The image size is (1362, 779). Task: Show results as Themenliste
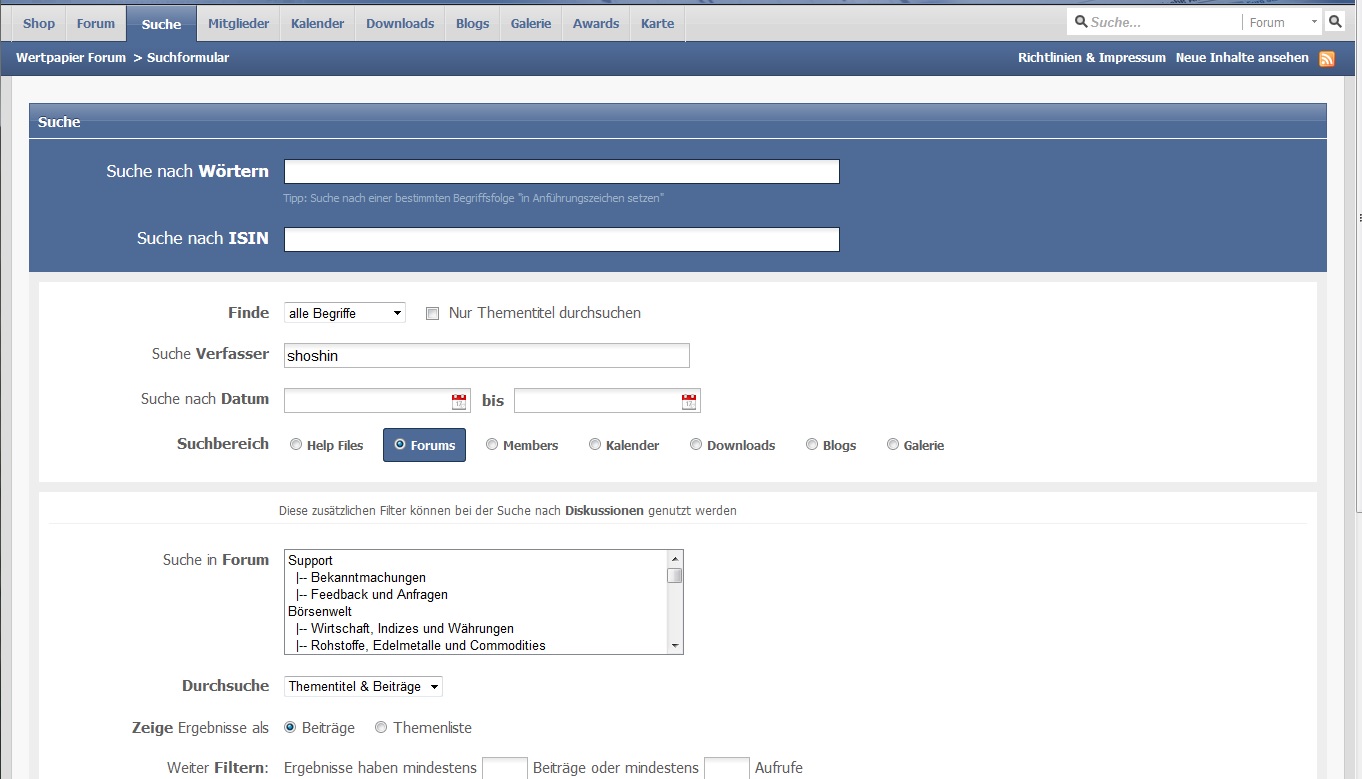[x=381, y=728]
